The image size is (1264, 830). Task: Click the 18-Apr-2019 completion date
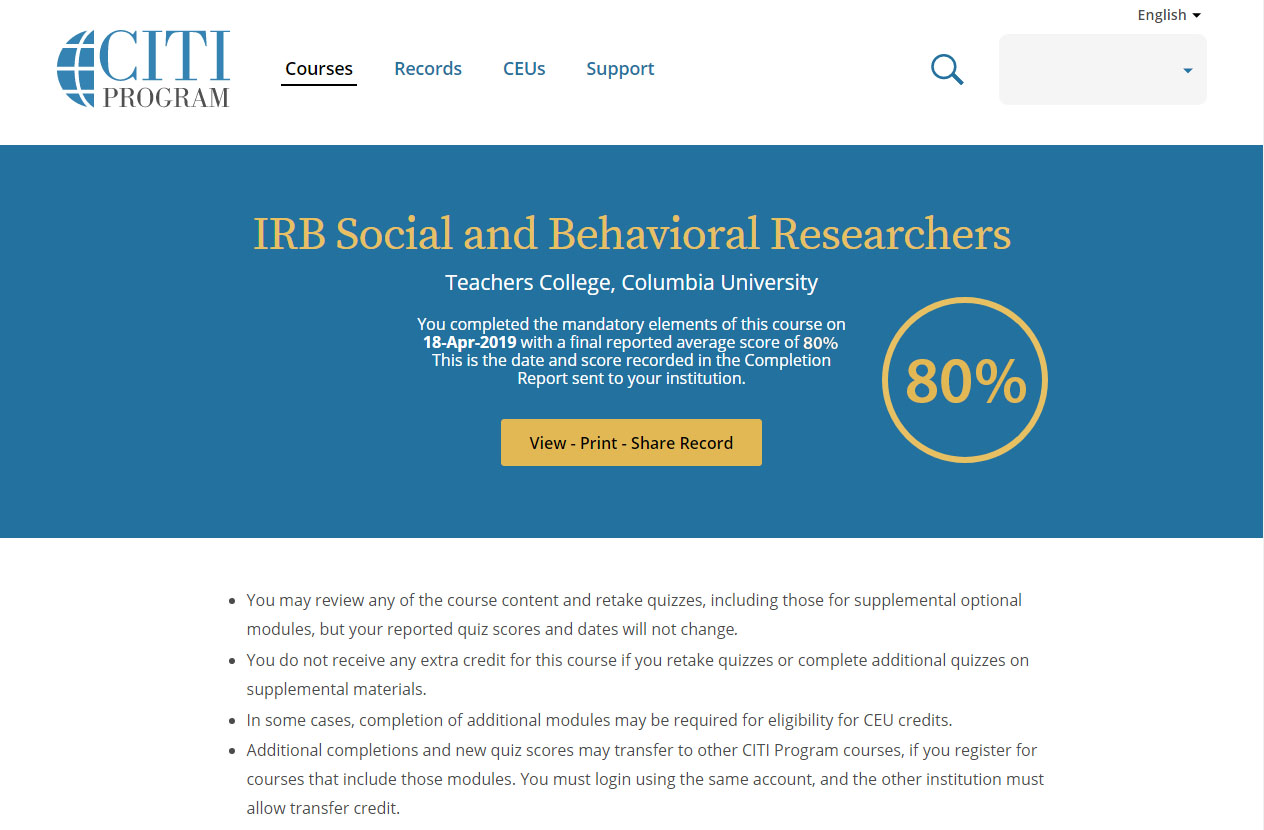coord(470,342)
